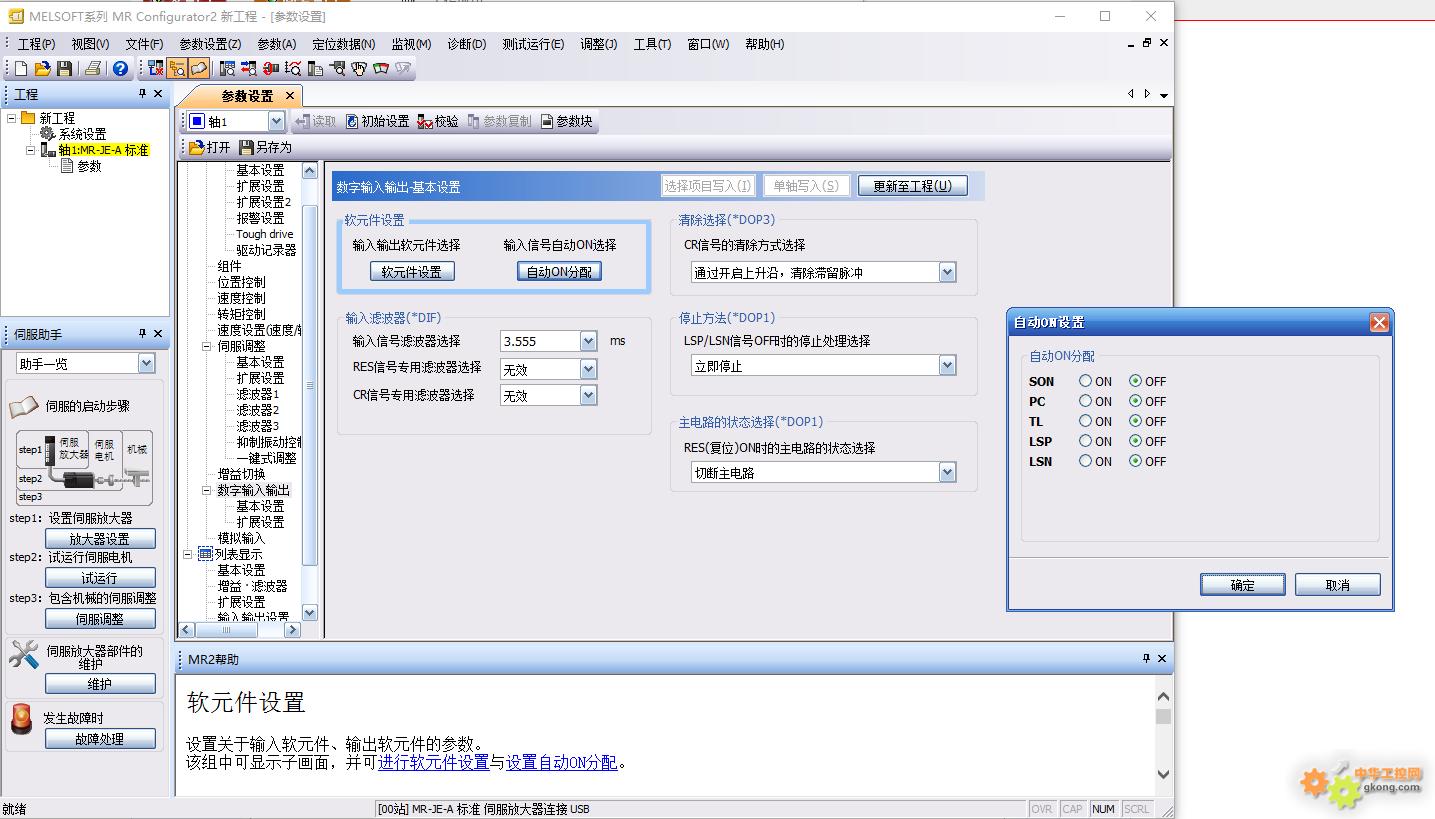This screenshot has height=819, width=1435.
Task: Click the hand-shaped toolbar icon
Action: tap(359, 68)
